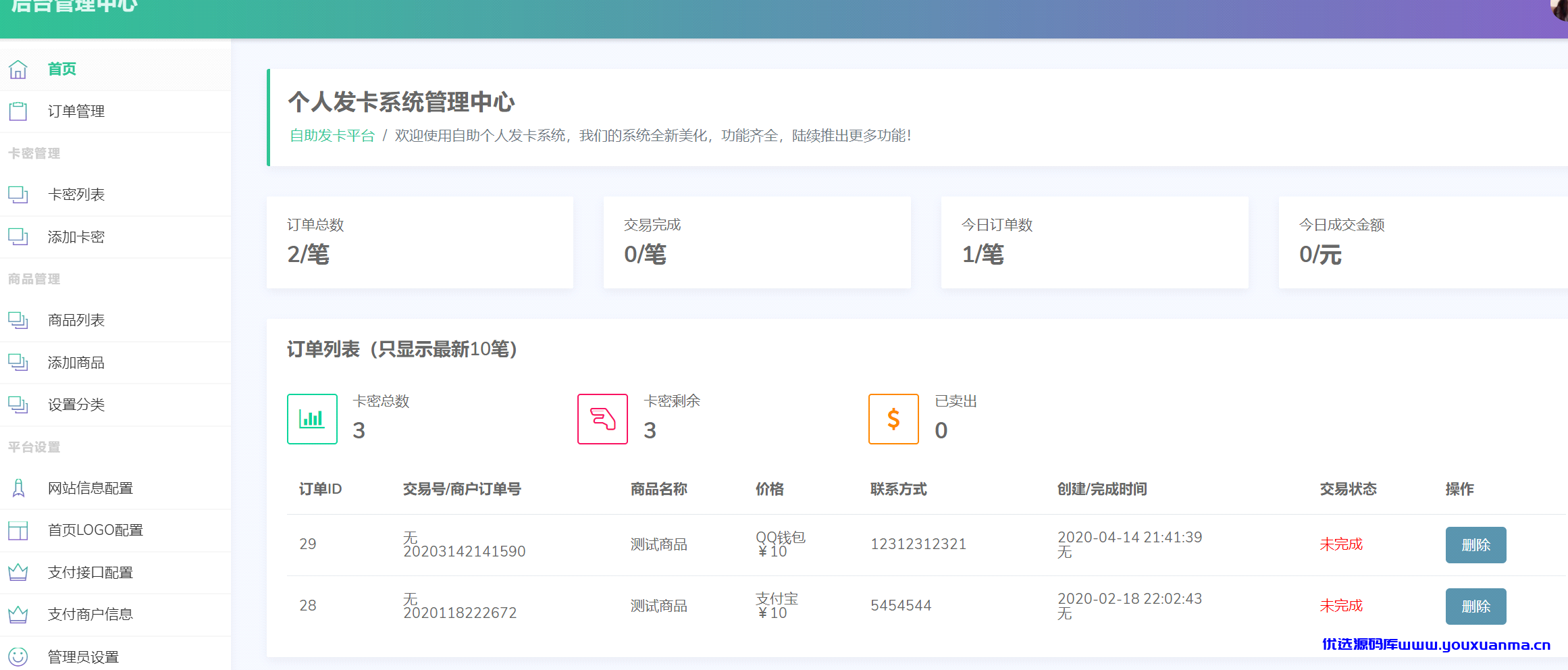
Task: Click the 商品名称 column header
Action: point(659,489)
